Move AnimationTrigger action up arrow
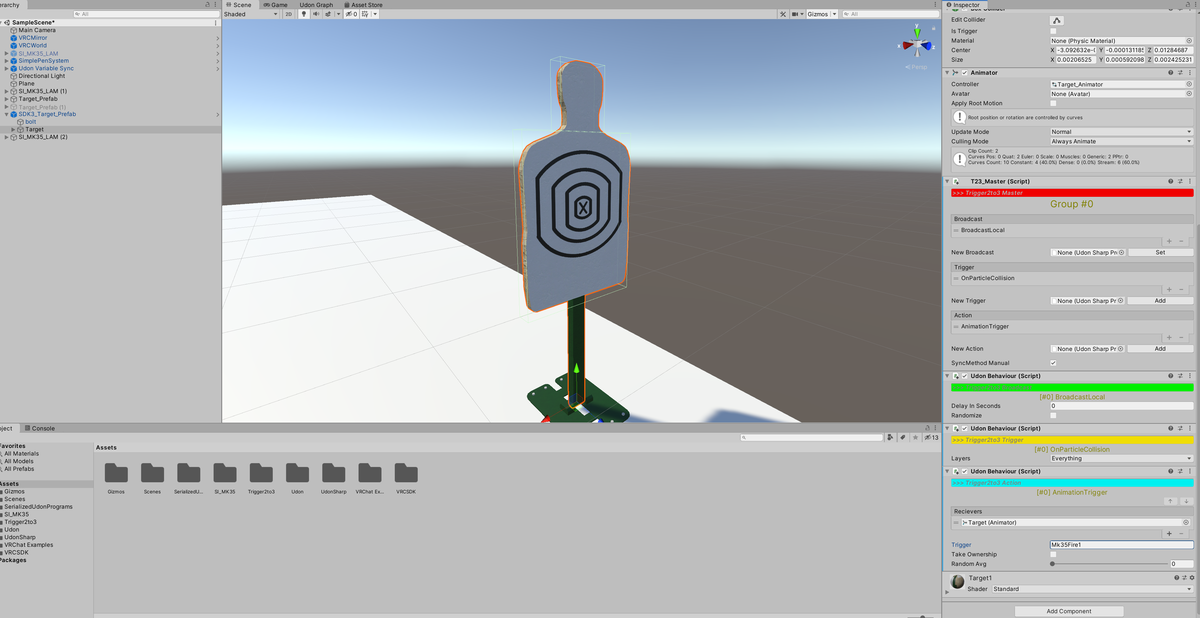The height and width of the screenshot is (618, 1200). click(x=1171, y=500)
